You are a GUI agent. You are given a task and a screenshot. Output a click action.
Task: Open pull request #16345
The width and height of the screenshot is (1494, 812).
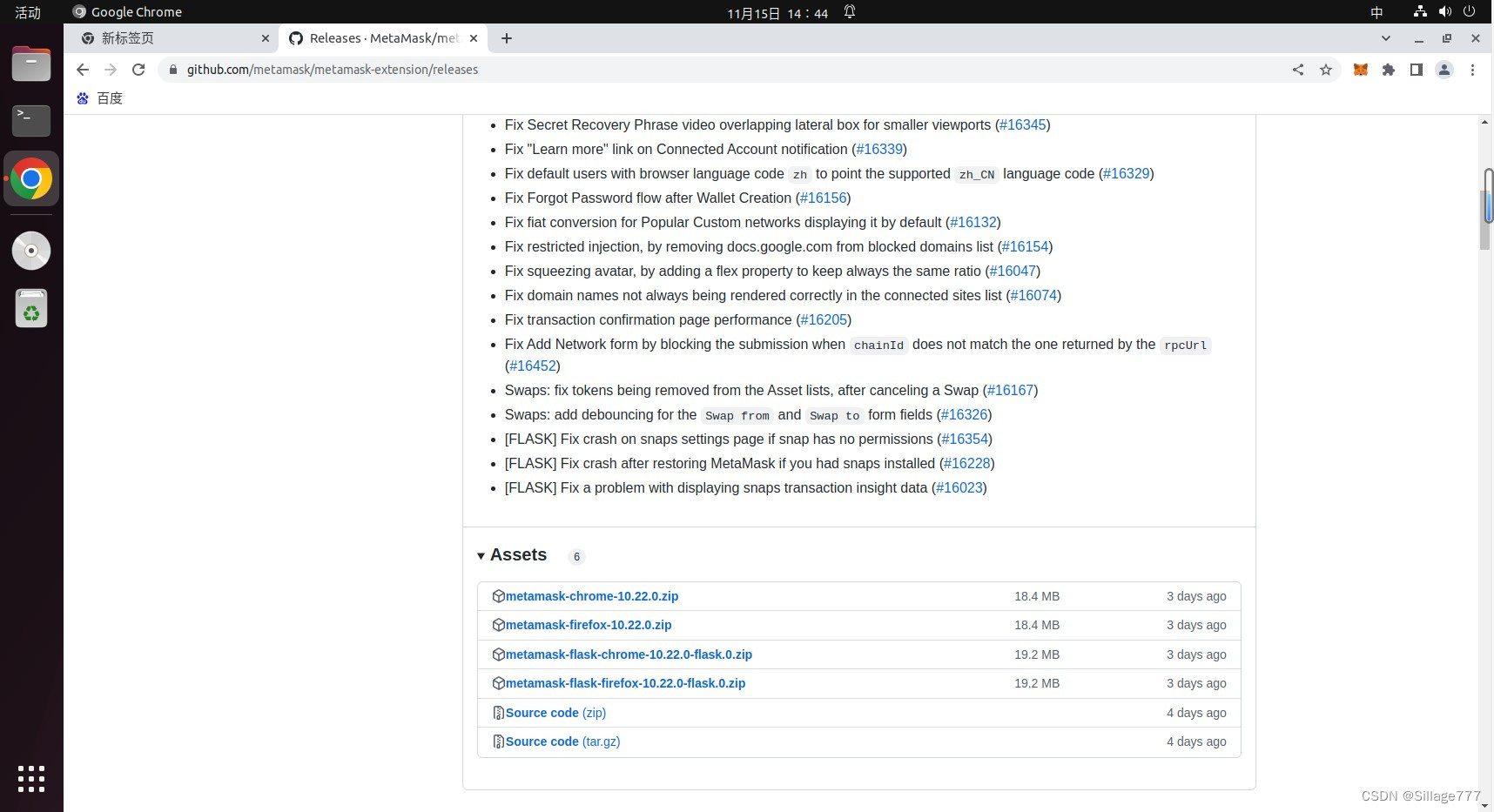point(1022,125)
